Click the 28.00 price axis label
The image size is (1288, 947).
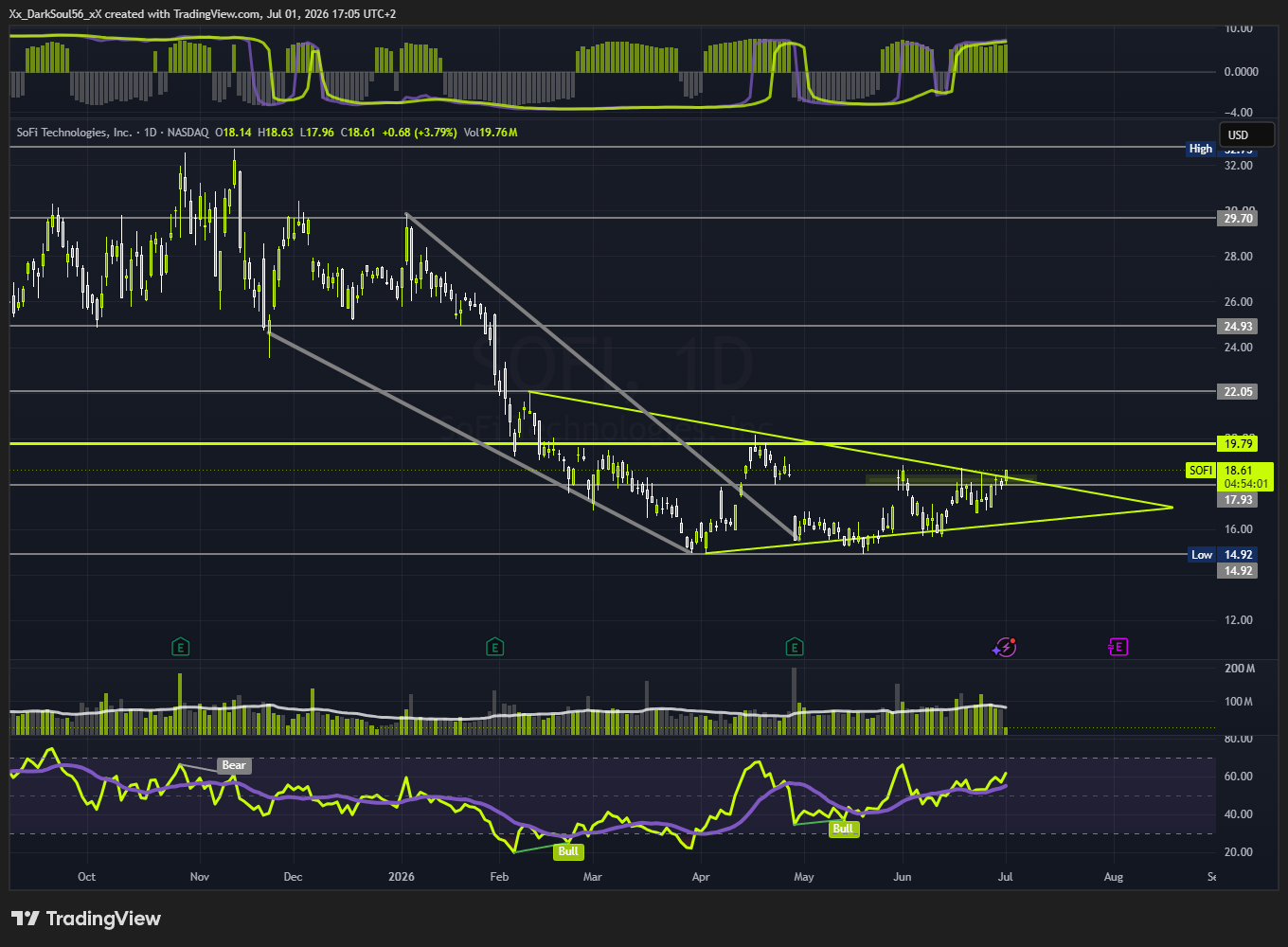[1239, 257]
